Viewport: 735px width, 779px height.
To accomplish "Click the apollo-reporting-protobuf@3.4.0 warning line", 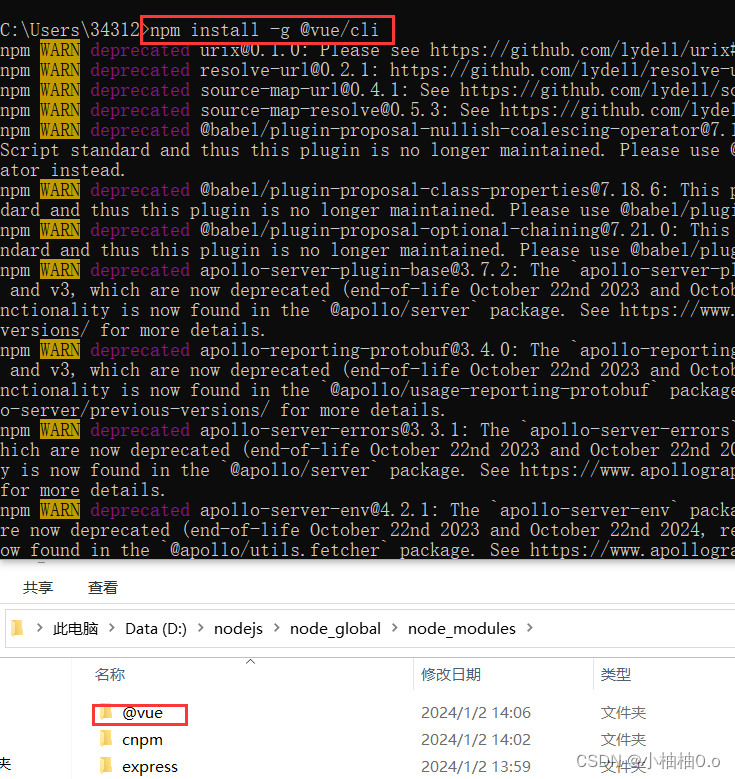I will click(367, 350).
